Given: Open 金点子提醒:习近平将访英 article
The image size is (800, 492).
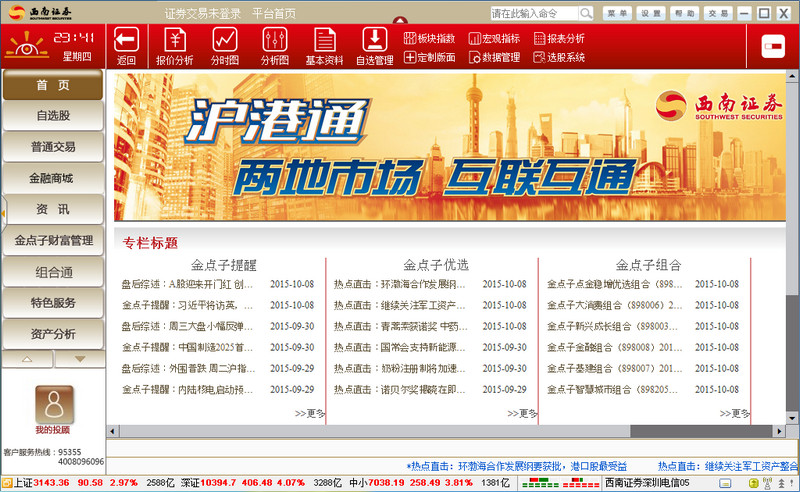Looking at the screenshot, I should [x=187, y=305].
